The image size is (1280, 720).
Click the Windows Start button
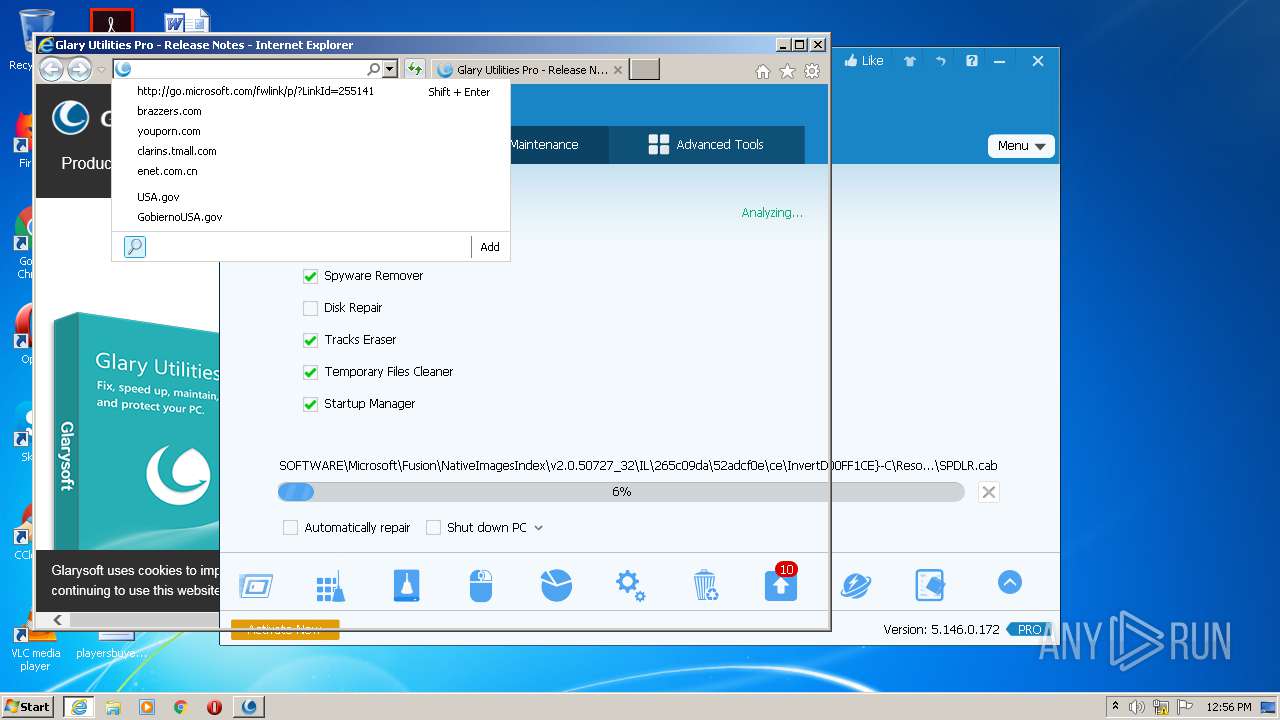coord(27,706)
